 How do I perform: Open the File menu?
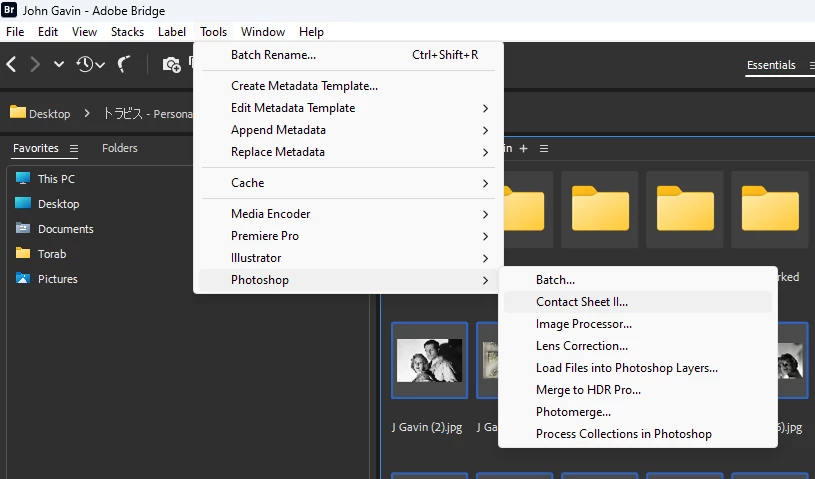click(15, 32)
